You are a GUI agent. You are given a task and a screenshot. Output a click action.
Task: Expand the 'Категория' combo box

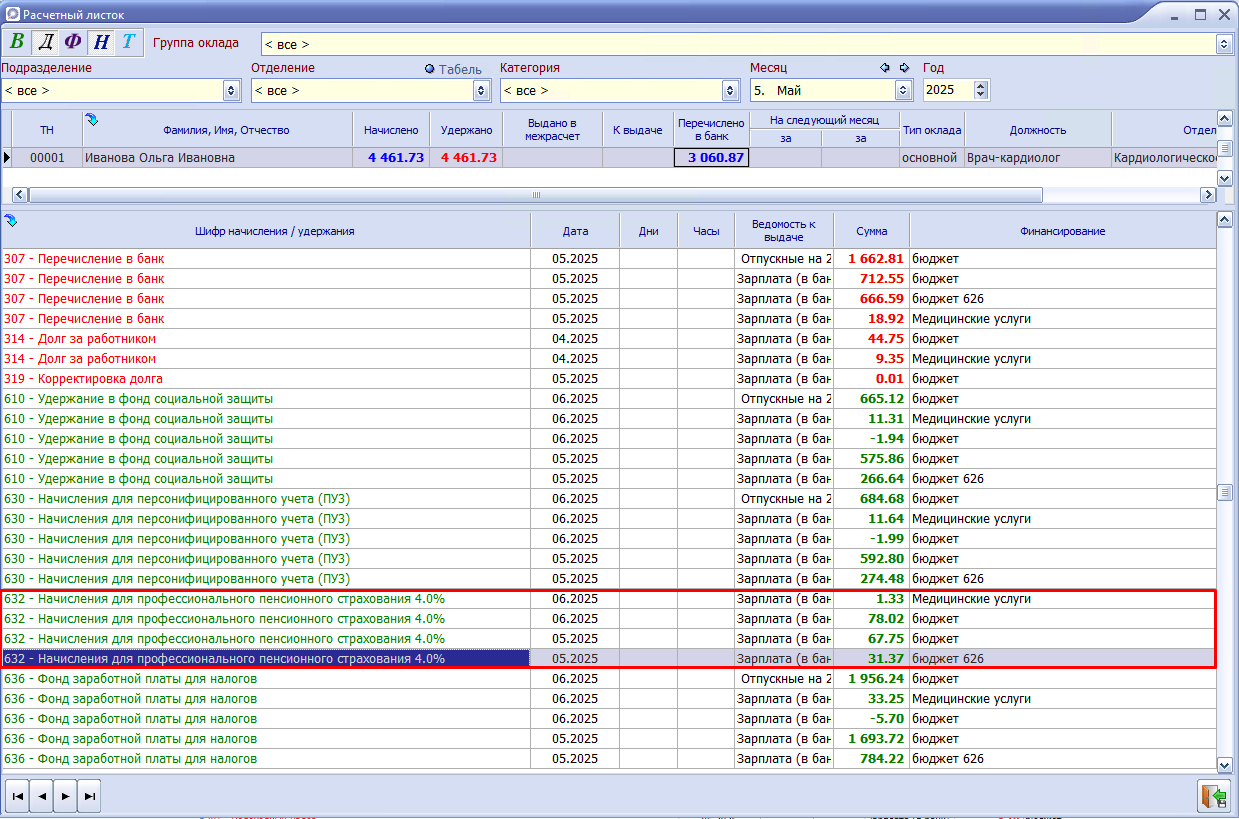pyautogui.click(x=732, y=90)
